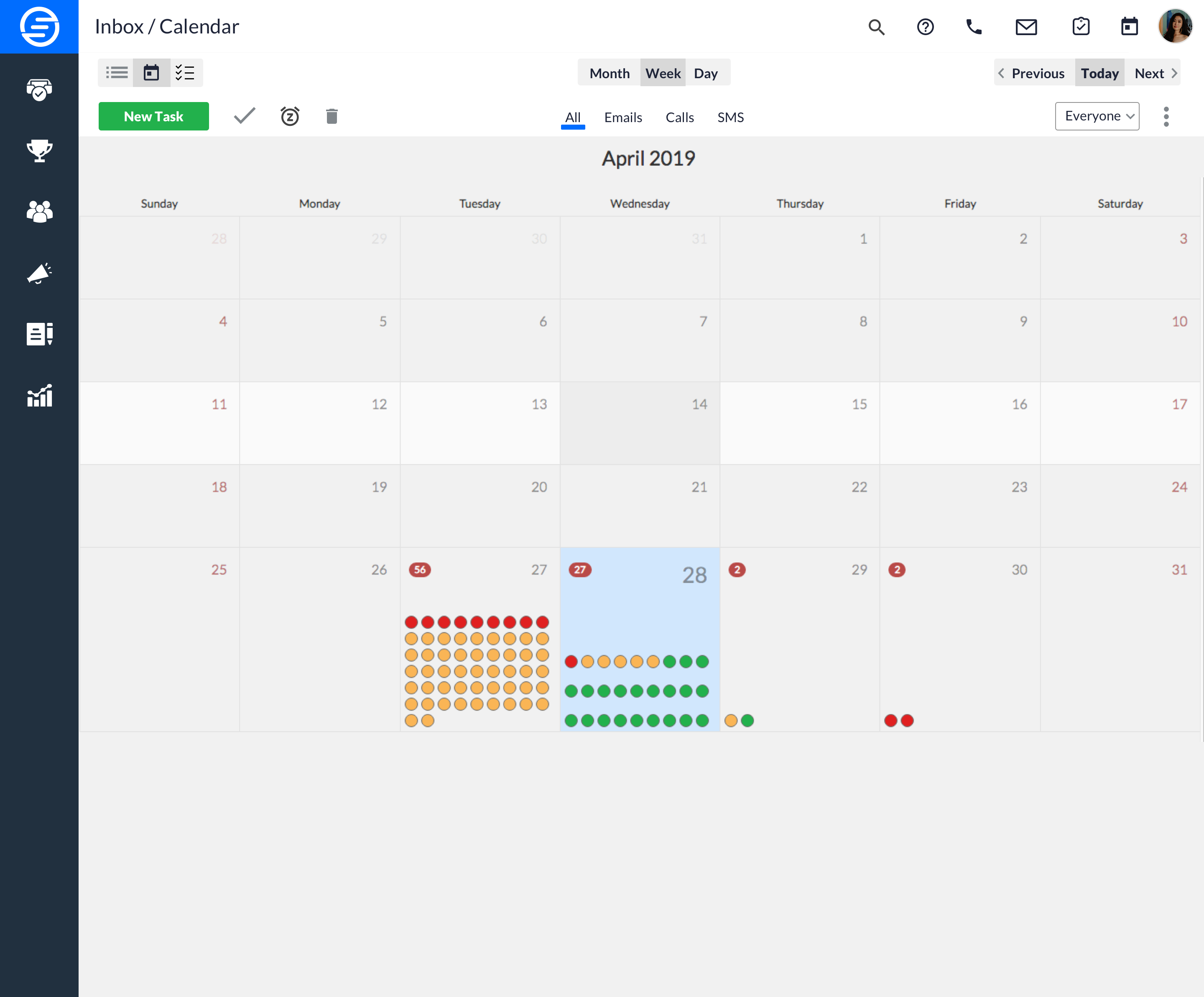The width and height of the screenshot is (1204, 997).
Task: Switch to Day view
Action: (707, 72)
